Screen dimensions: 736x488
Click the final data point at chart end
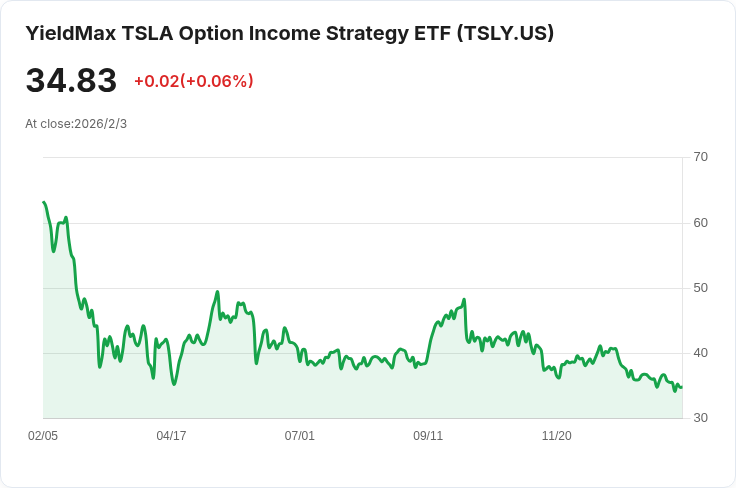point(682,387)
